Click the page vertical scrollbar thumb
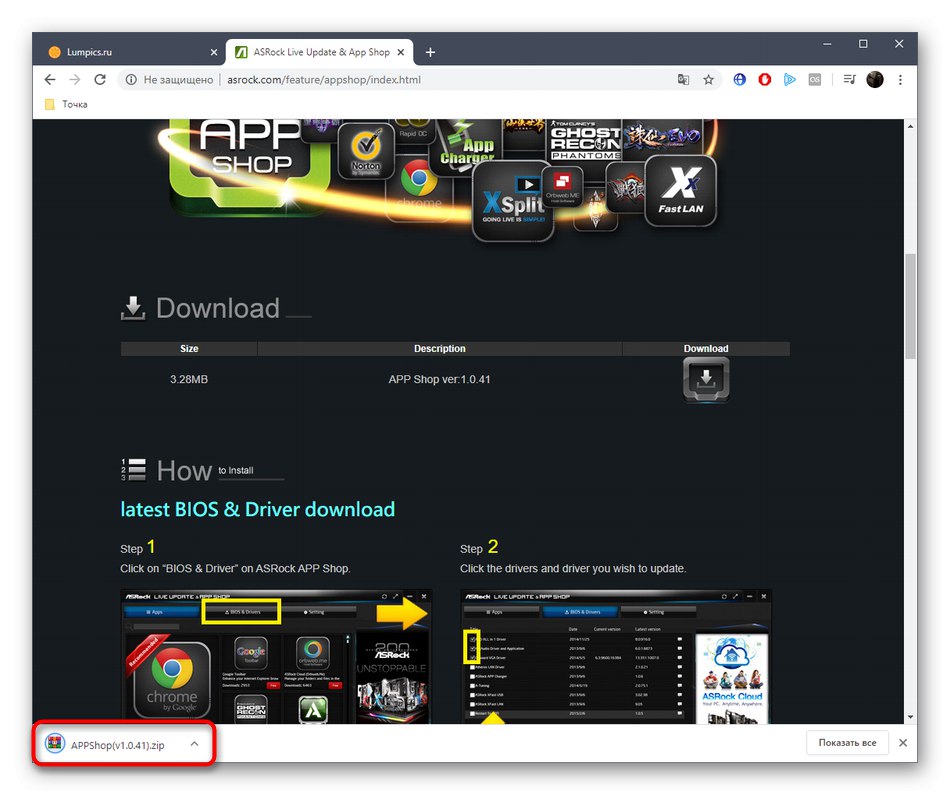 tap(910, 307)
